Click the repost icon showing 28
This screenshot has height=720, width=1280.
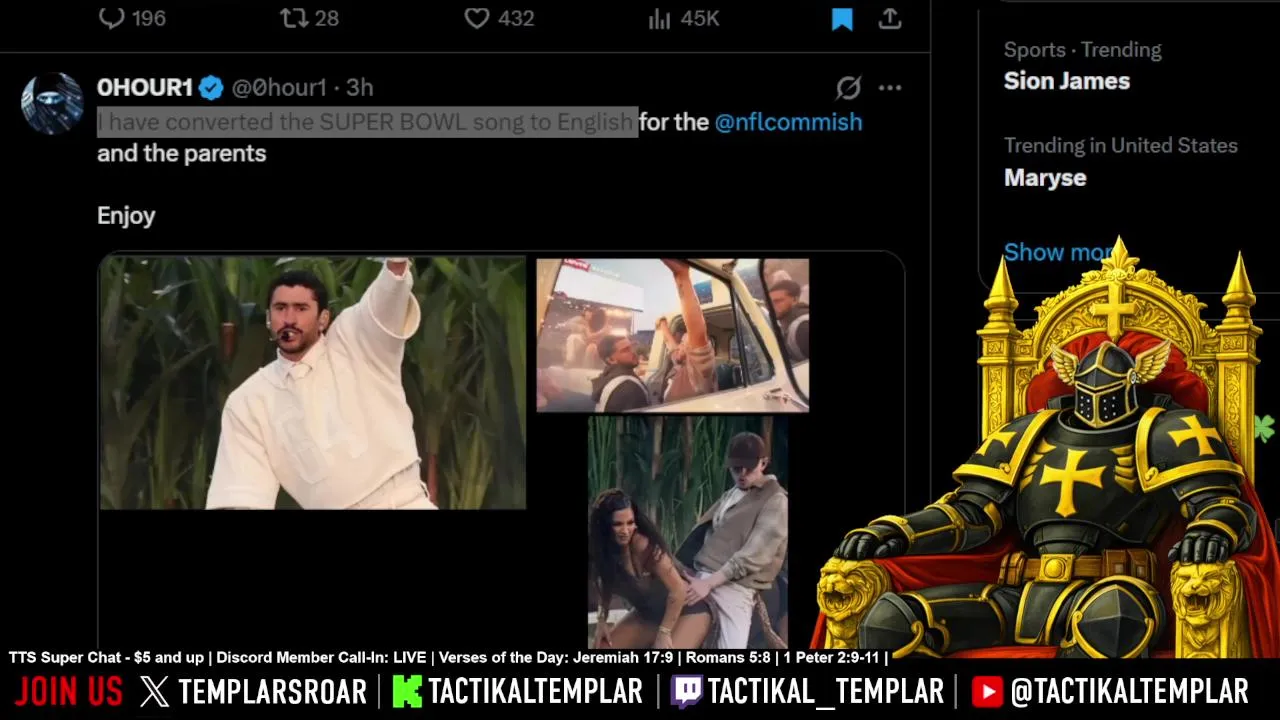[293, 18]
